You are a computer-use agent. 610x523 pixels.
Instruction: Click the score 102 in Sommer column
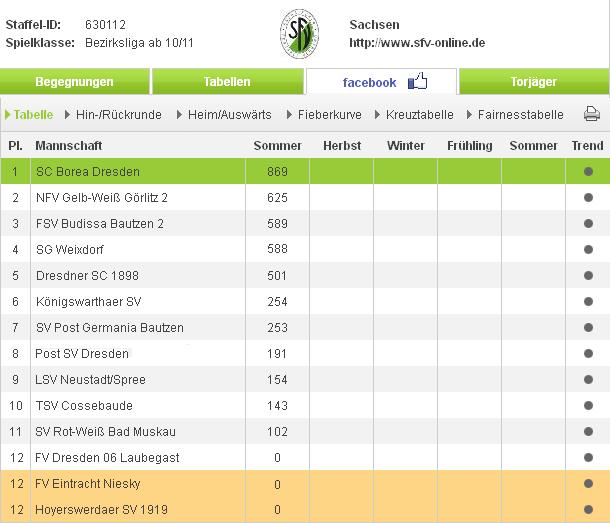pos(277,432)
